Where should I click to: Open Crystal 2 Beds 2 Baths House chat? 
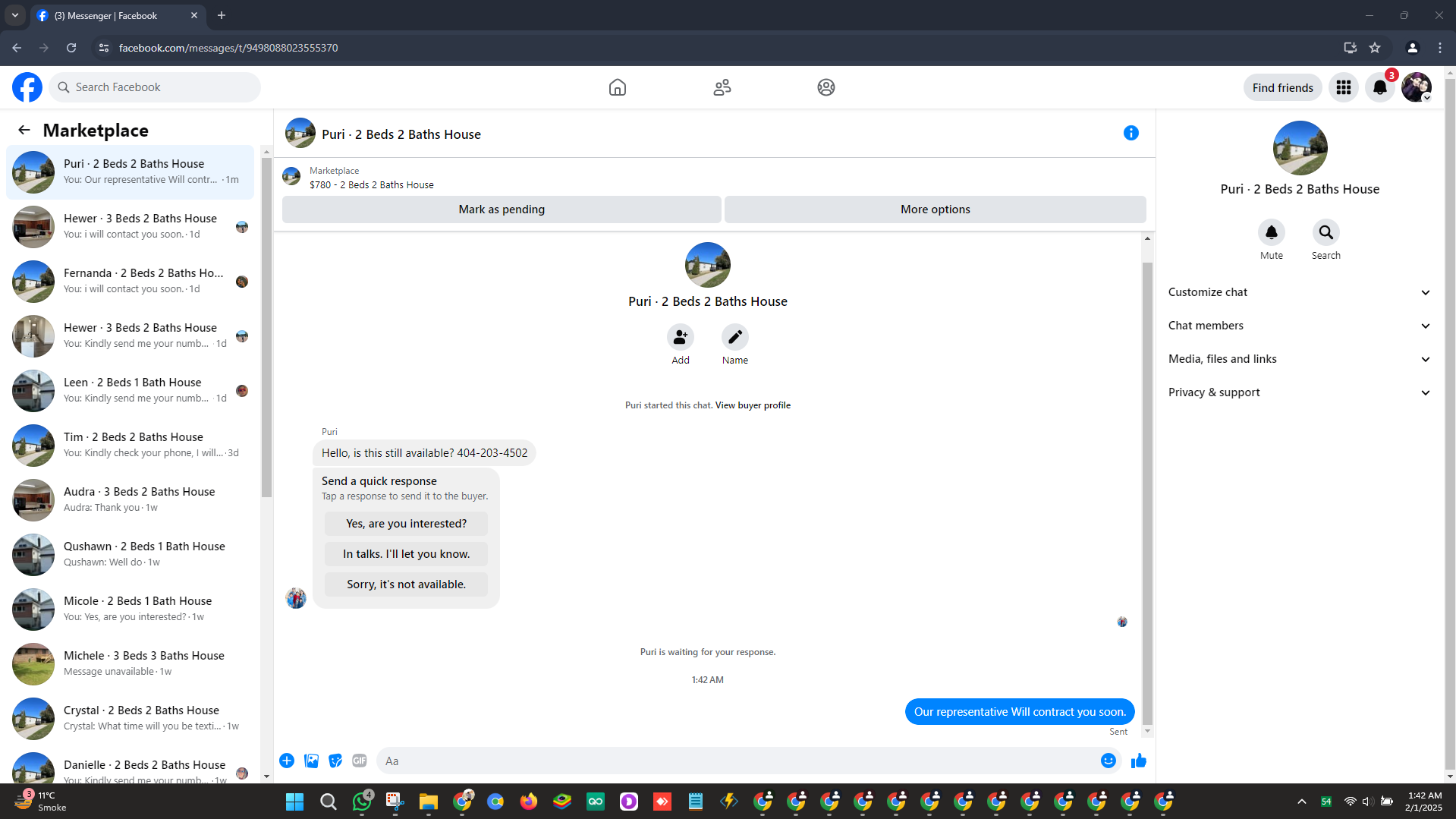pos(130,719)
